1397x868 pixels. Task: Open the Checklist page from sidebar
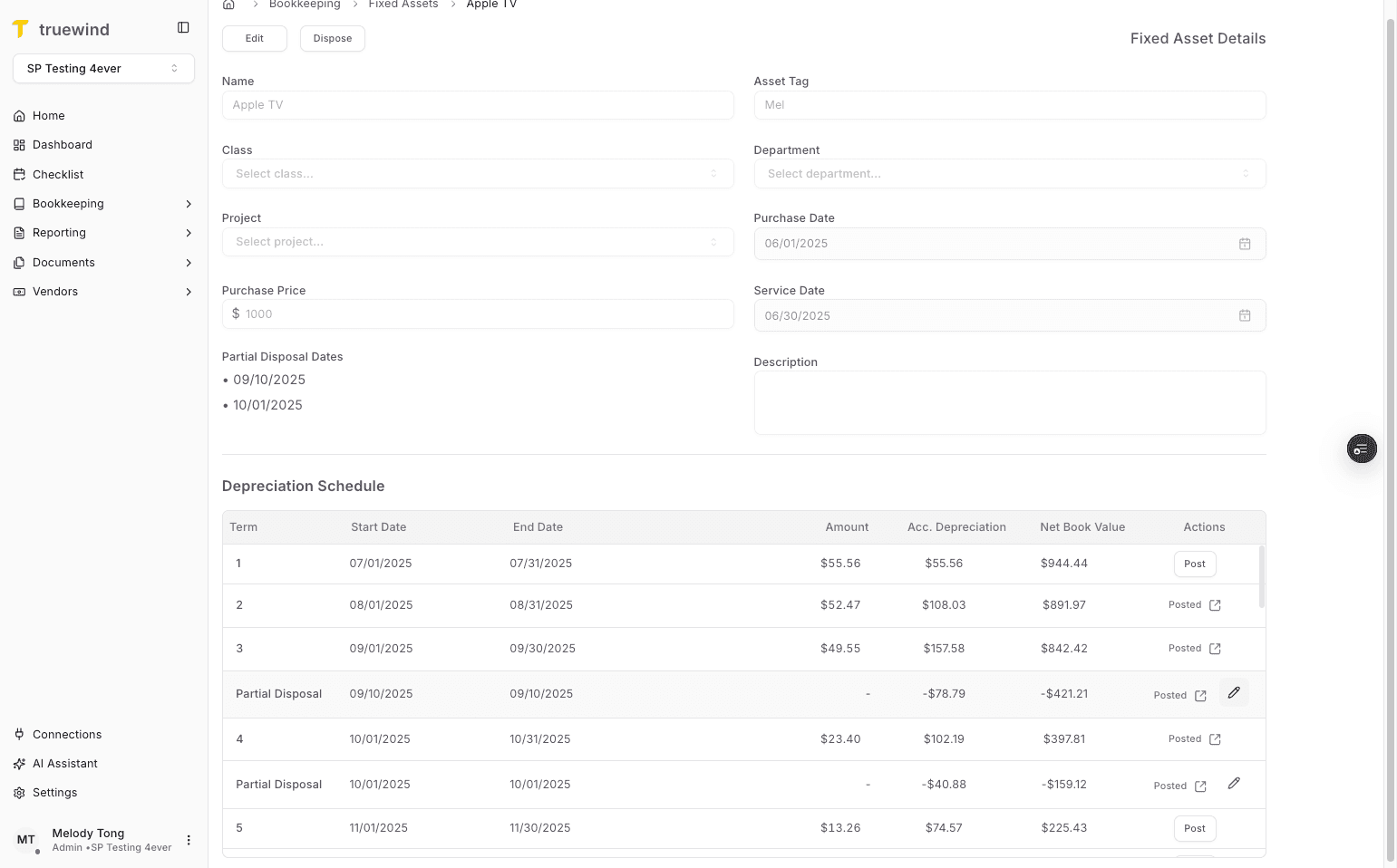pyautogui.click(x=58, y=174)
